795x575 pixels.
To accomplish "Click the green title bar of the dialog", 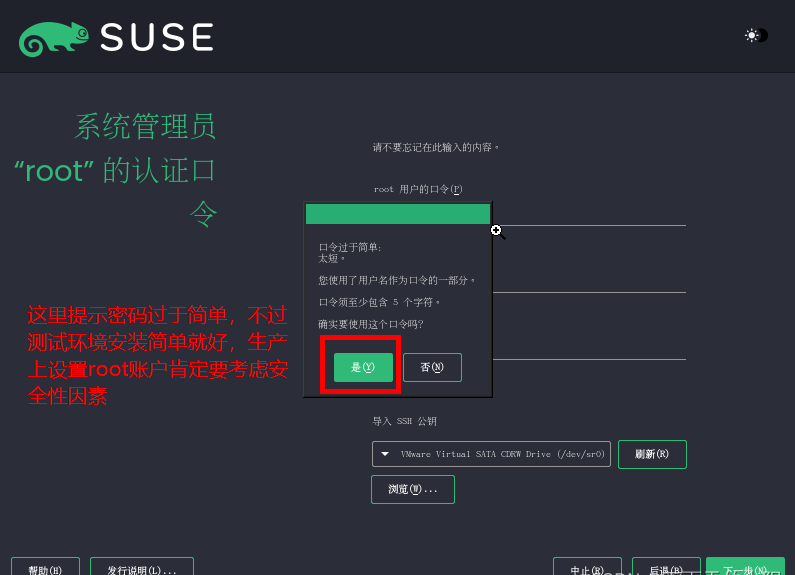I will click(x=397, y=214).
